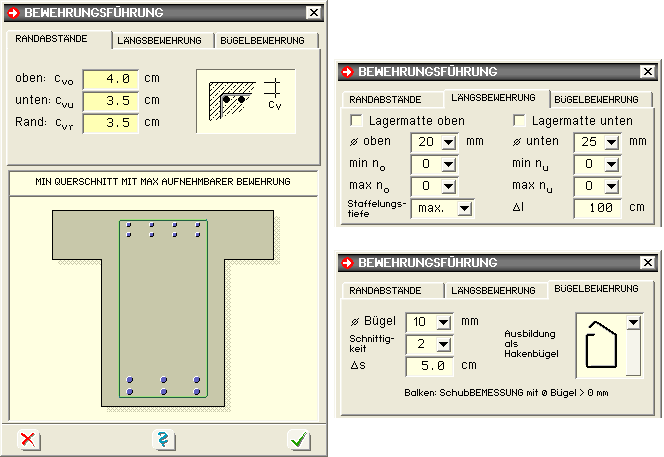Screen dimensions: 664x457
Task: Click the red arrow icon in the title bar above the cross-section
Action: (x=13, y=13)
